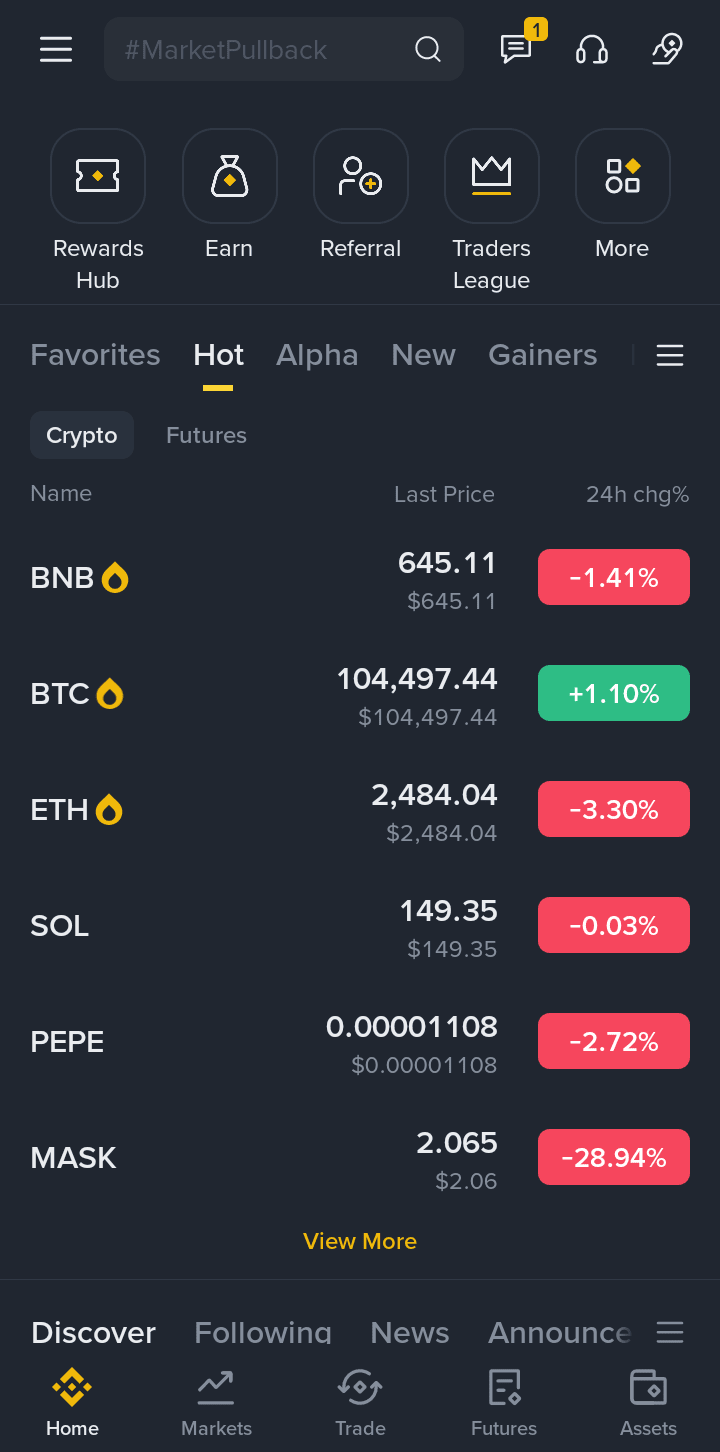This screenshot has height=1452, width=720.
Task: Open the Earn money bag icon
Action: 229,176
